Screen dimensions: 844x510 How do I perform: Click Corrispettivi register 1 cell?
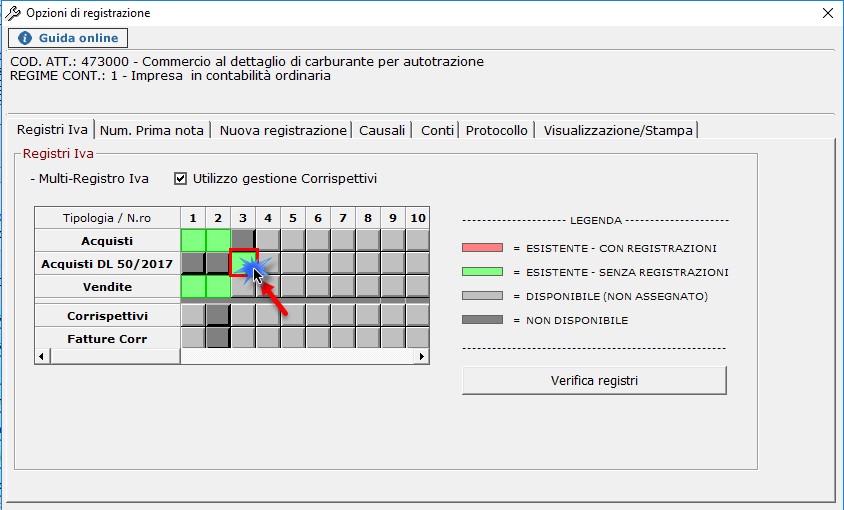(193, 315)
